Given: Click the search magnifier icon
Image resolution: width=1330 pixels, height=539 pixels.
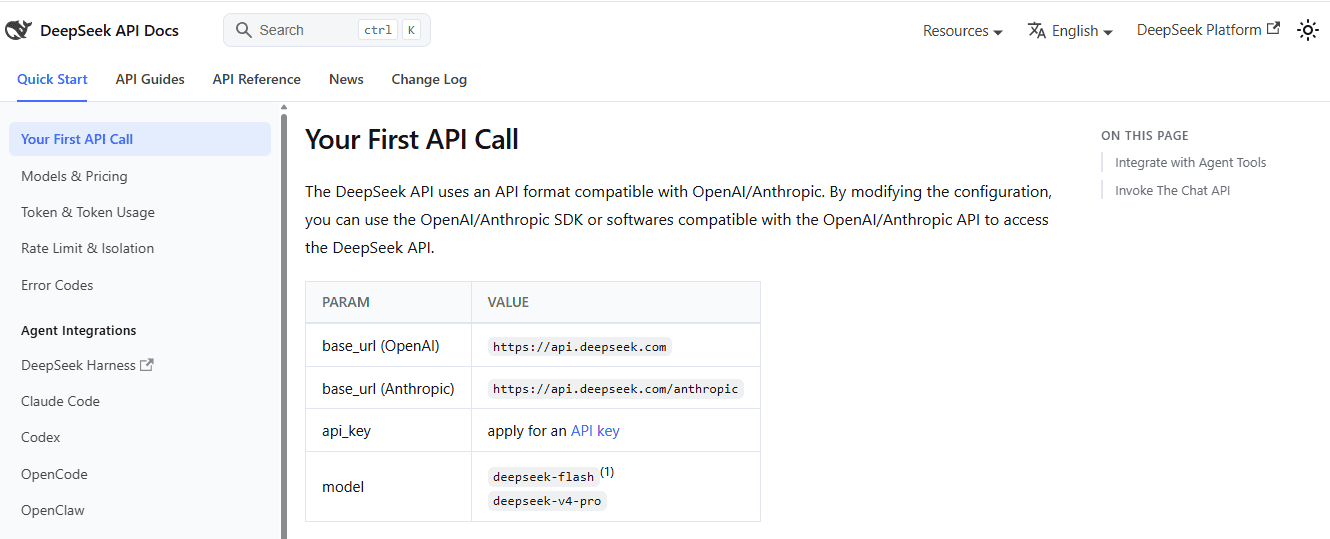Looking at the screenshot, I should point(243,30).
